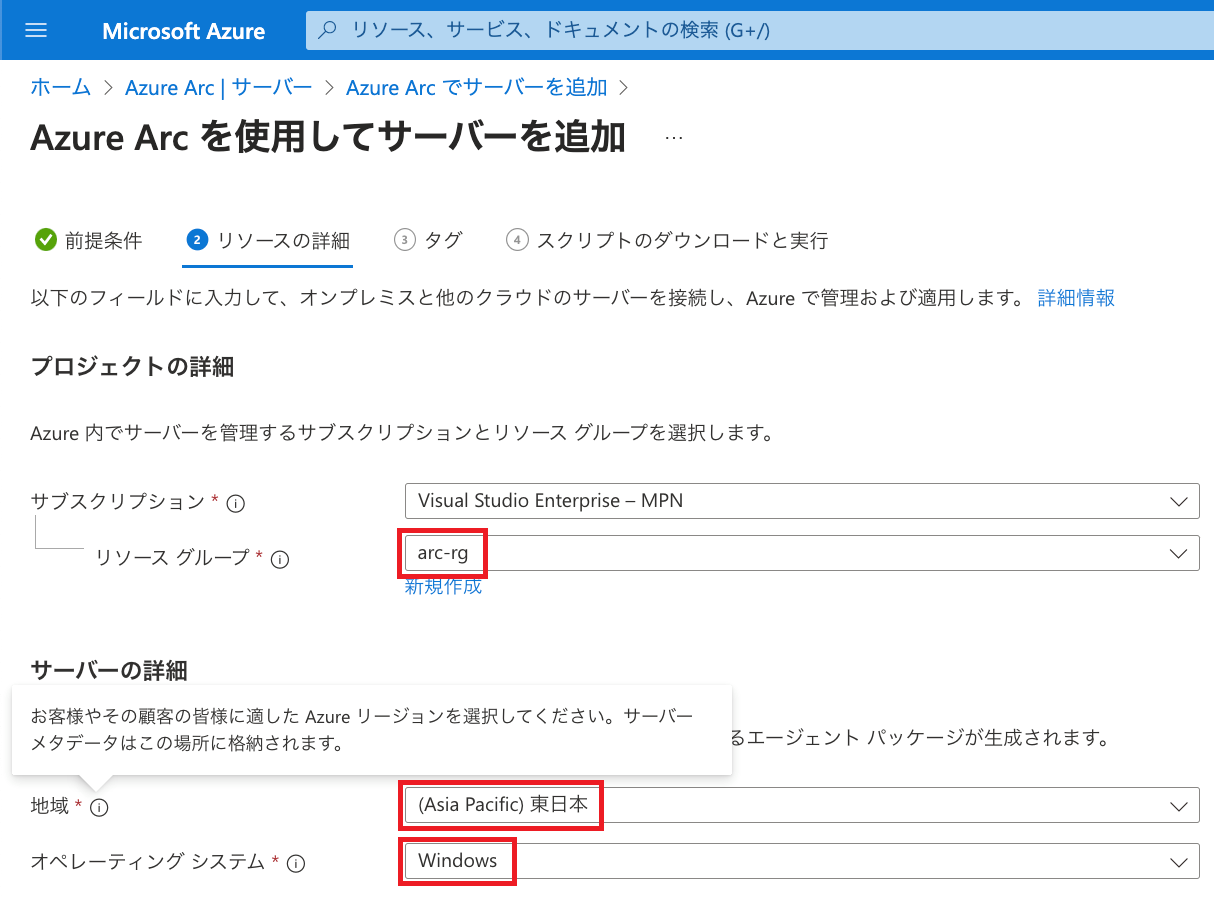Open the 詳細情報 link
This screenshot has height=904, width=1214.
tap(1076, 298)
